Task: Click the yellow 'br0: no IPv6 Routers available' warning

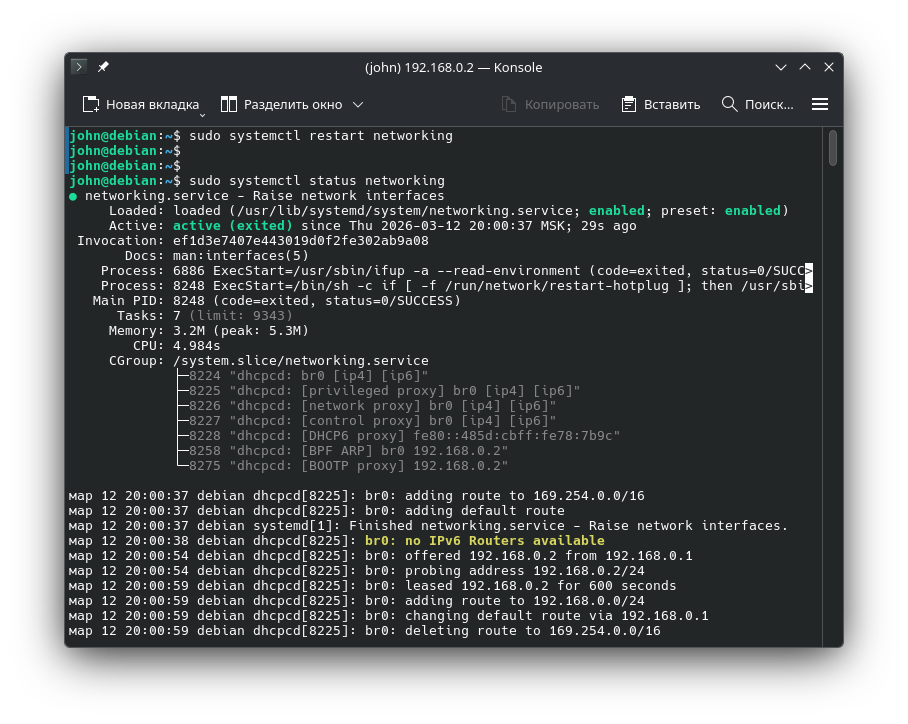Action: (485, 541)
